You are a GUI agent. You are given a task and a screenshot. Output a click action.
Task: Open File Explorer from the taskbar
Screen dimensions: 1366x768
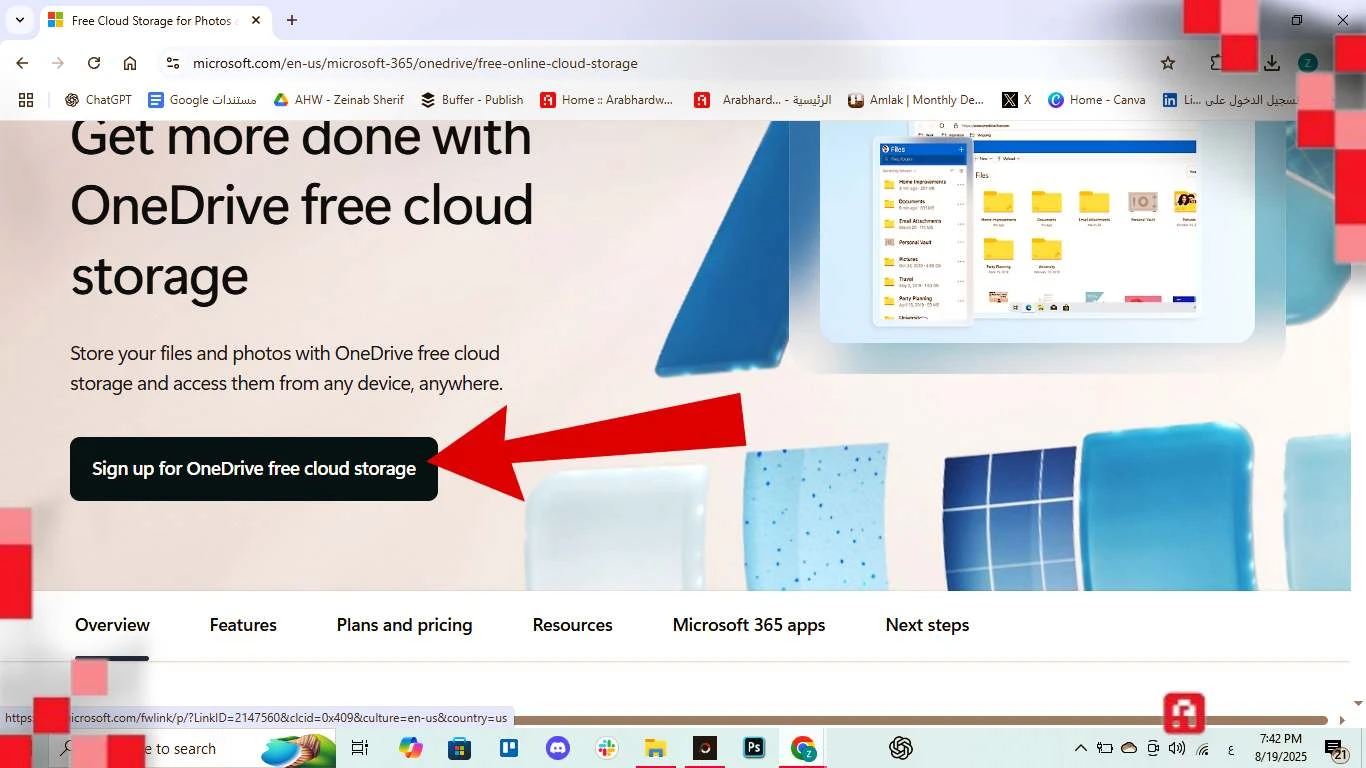[x=655, y=748]
